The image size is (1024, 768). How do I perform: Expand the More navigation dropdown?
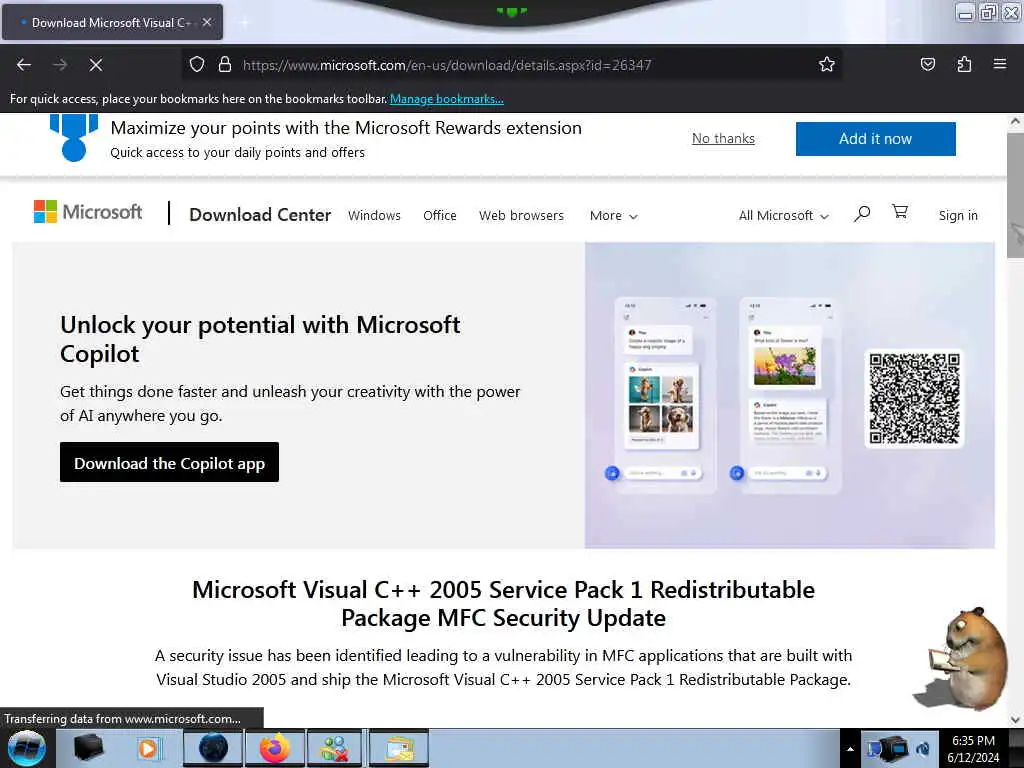pos(613,216)
